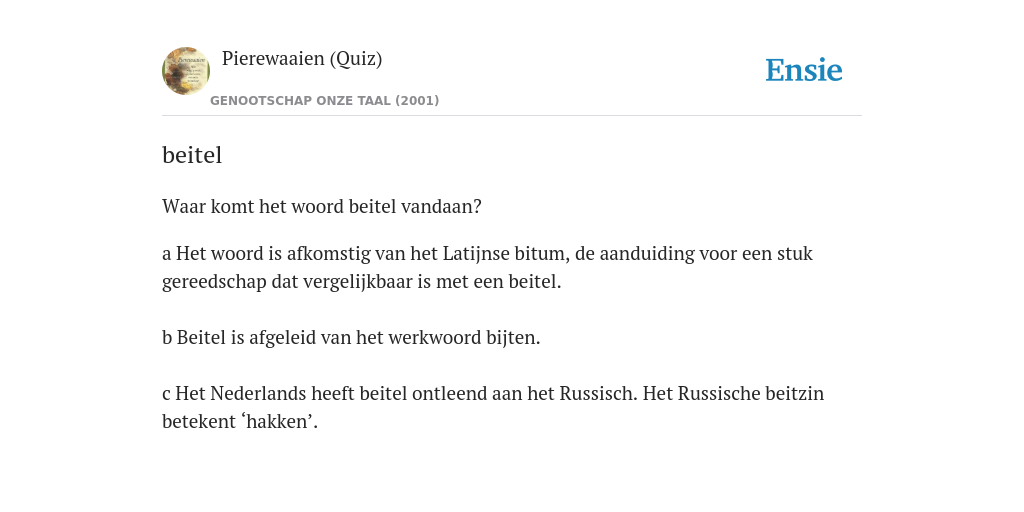The image size is (1024, 512).
Task: Click the '(Quiz)' part of the title
Action: point(356,59)
